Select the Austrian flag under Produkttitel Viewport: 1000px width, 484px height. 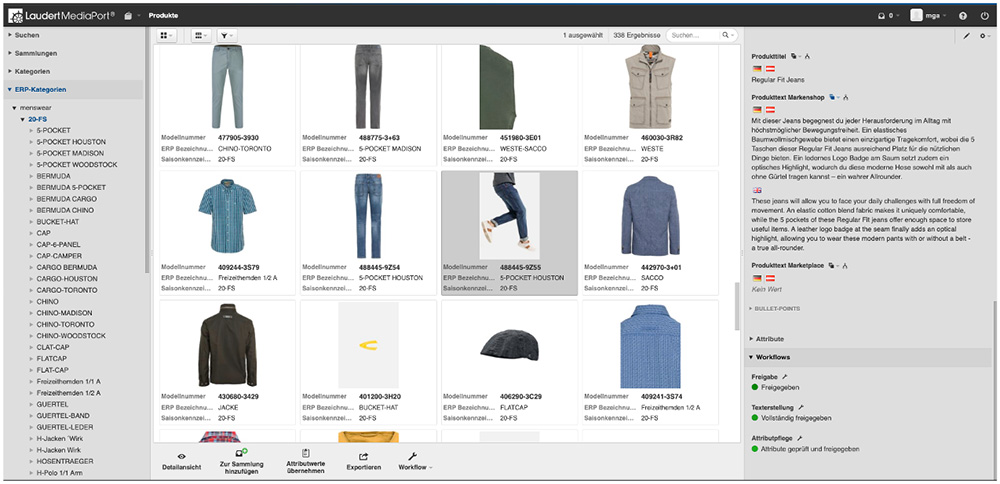tap(770, 68)
